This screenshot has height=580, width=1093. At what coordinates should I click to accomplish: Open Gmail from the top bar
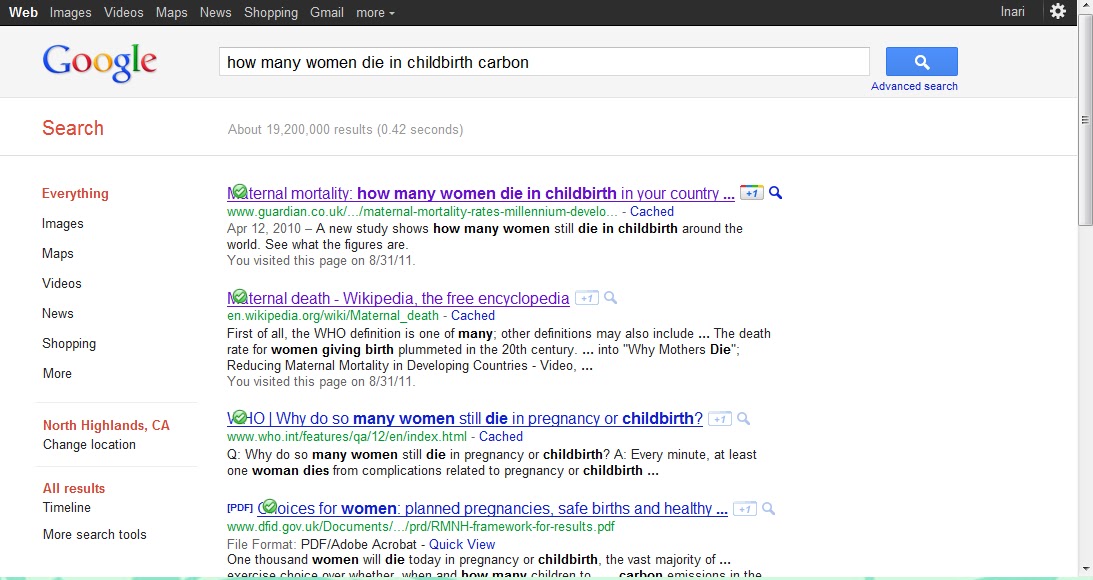tap(327, 13)
